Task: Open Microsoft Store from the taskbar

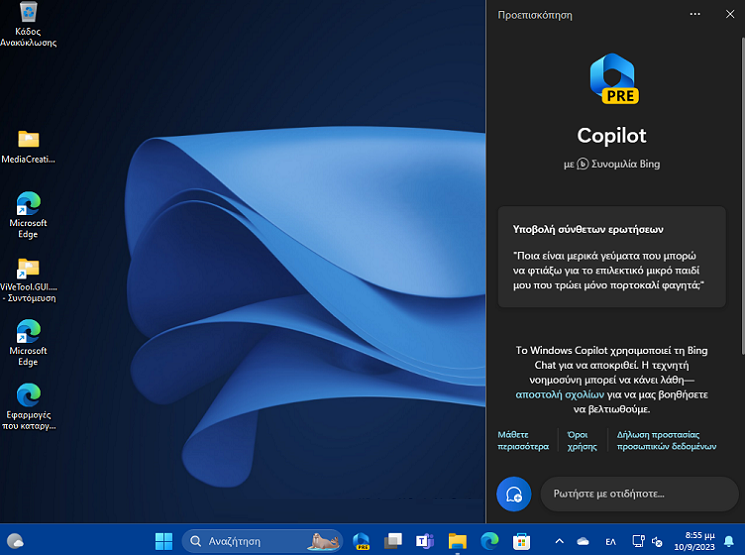Action: pos(521,541)
